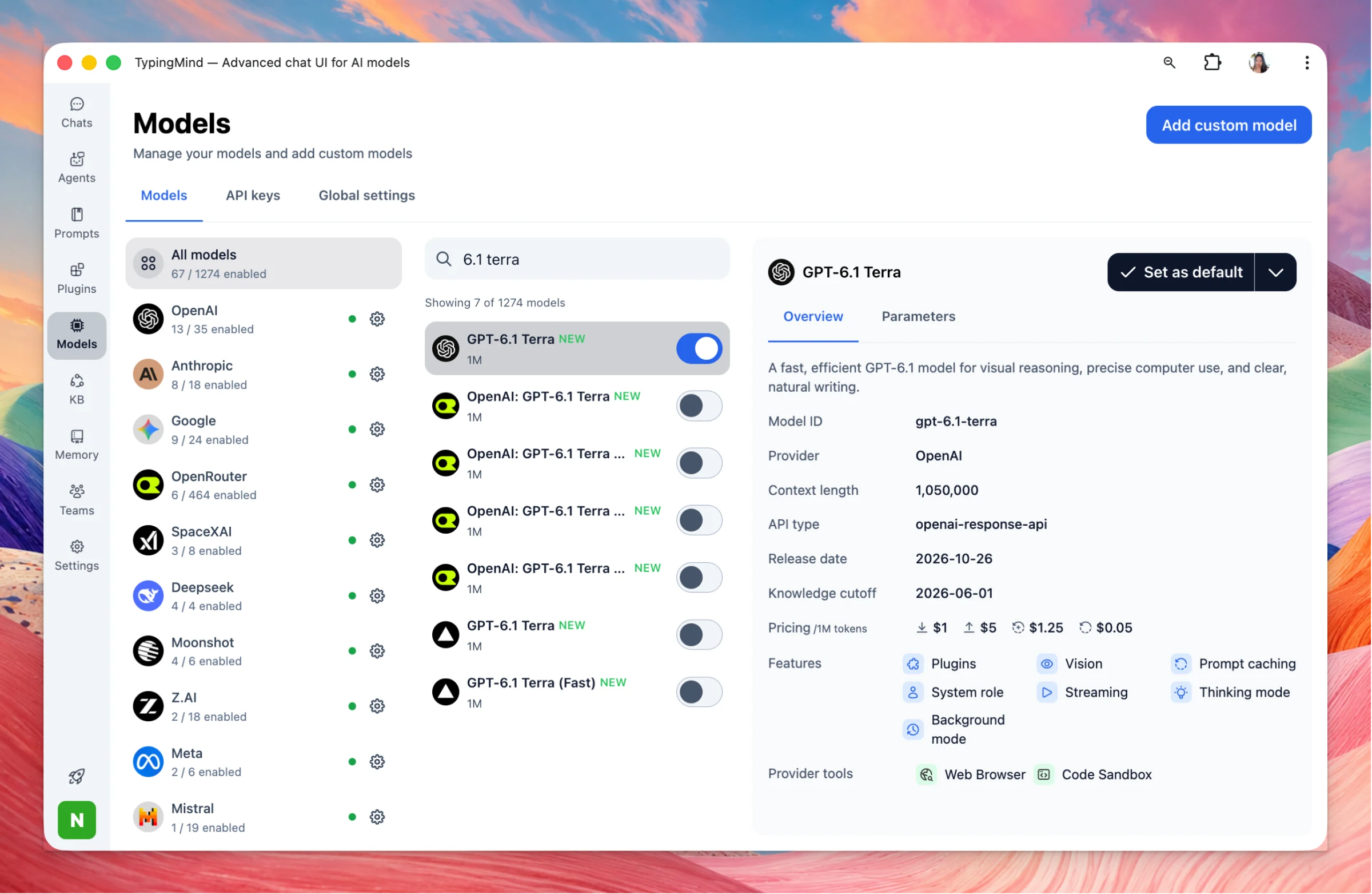Select the Z.AI provider row
1372x894 pixels.
[x=264, y=706]
